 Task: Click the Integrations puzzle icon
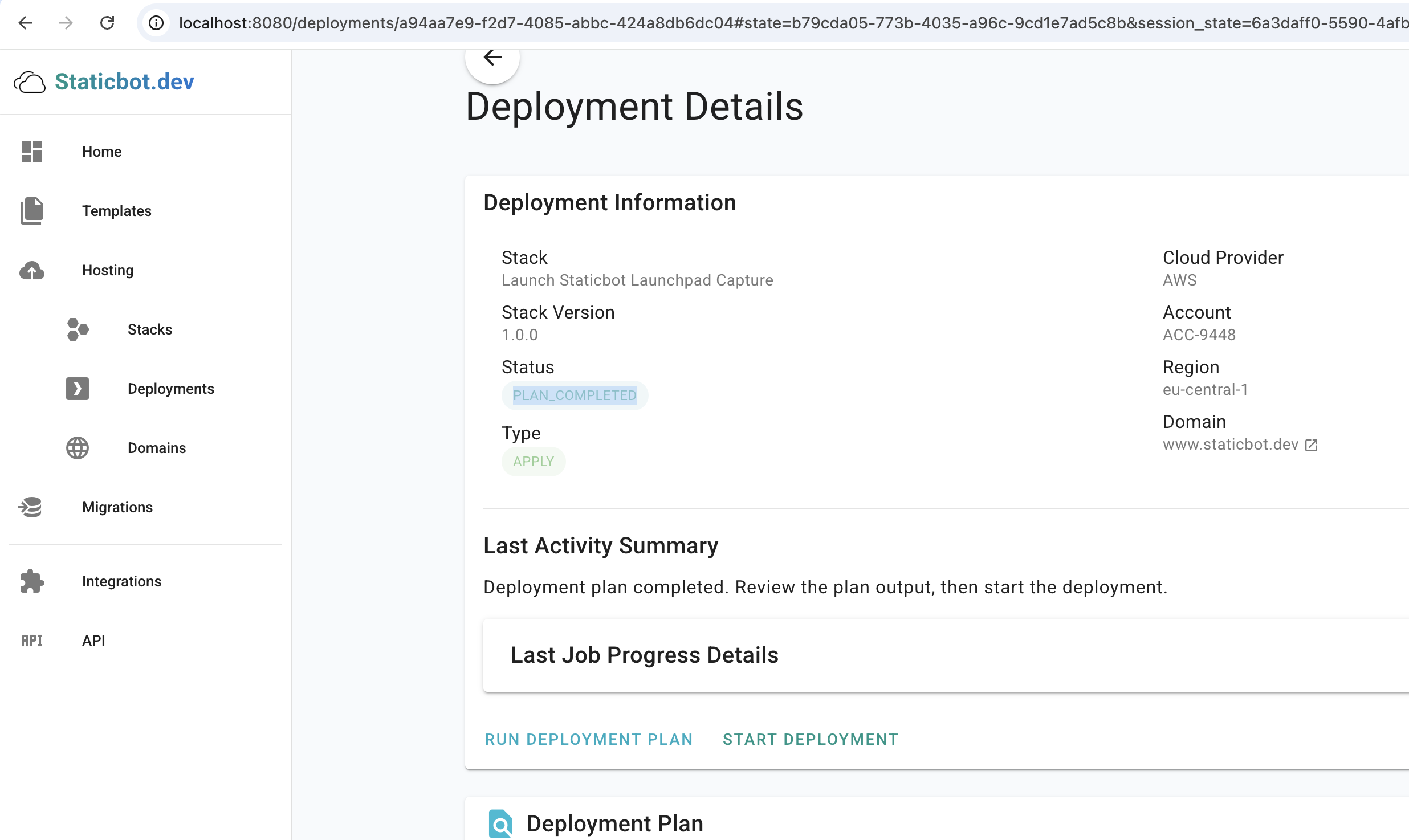click(x=32, y=581)
